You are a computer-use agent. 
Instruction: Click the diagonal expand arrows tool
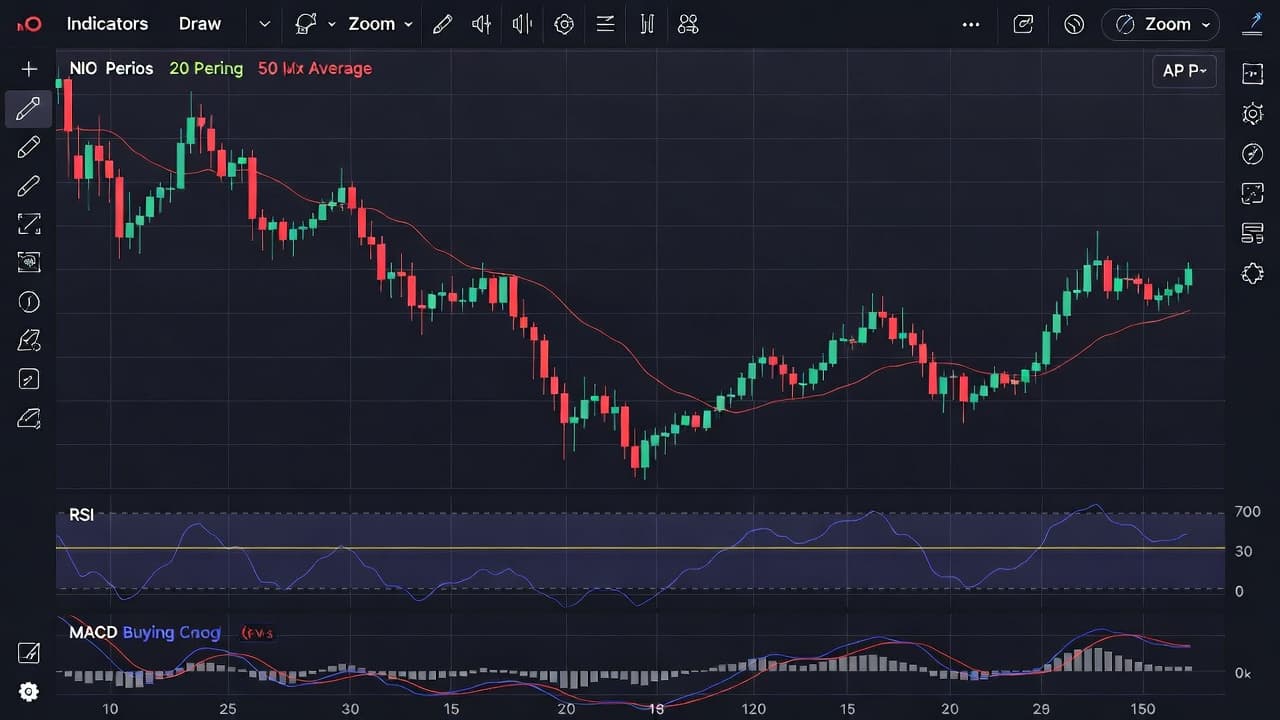[29, 224]
